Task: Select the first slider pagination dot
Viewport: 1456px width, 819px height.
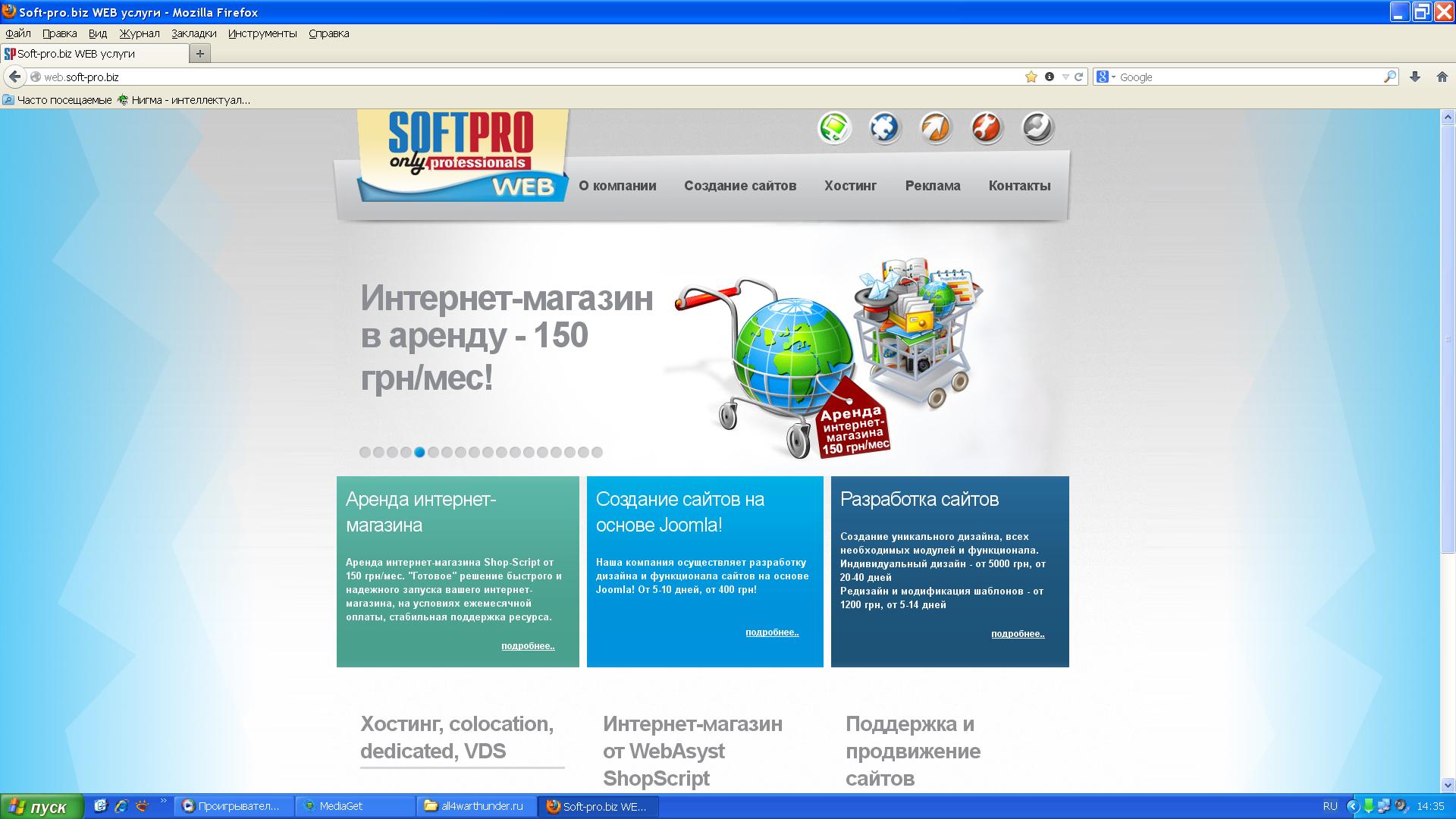Action: pos(365,452)
